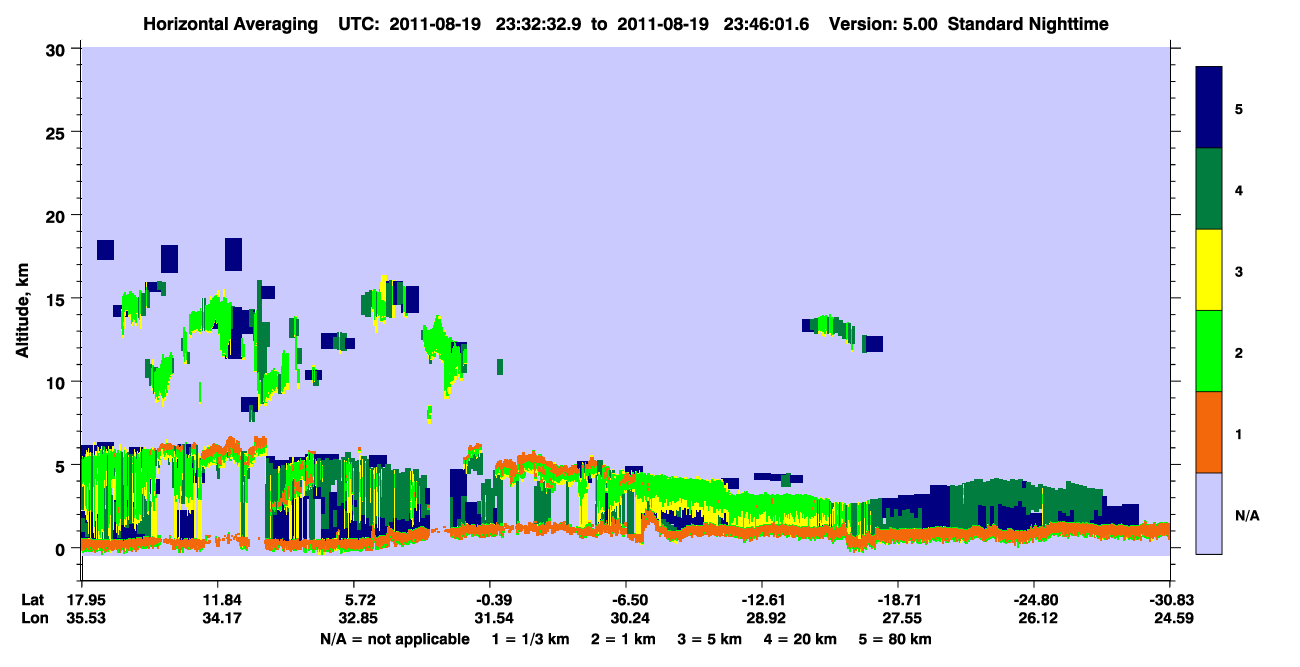The image size is (1300, 667).
Task: Click the dark blue colorbar segment labeled 5
Action: pos(1209,108)
